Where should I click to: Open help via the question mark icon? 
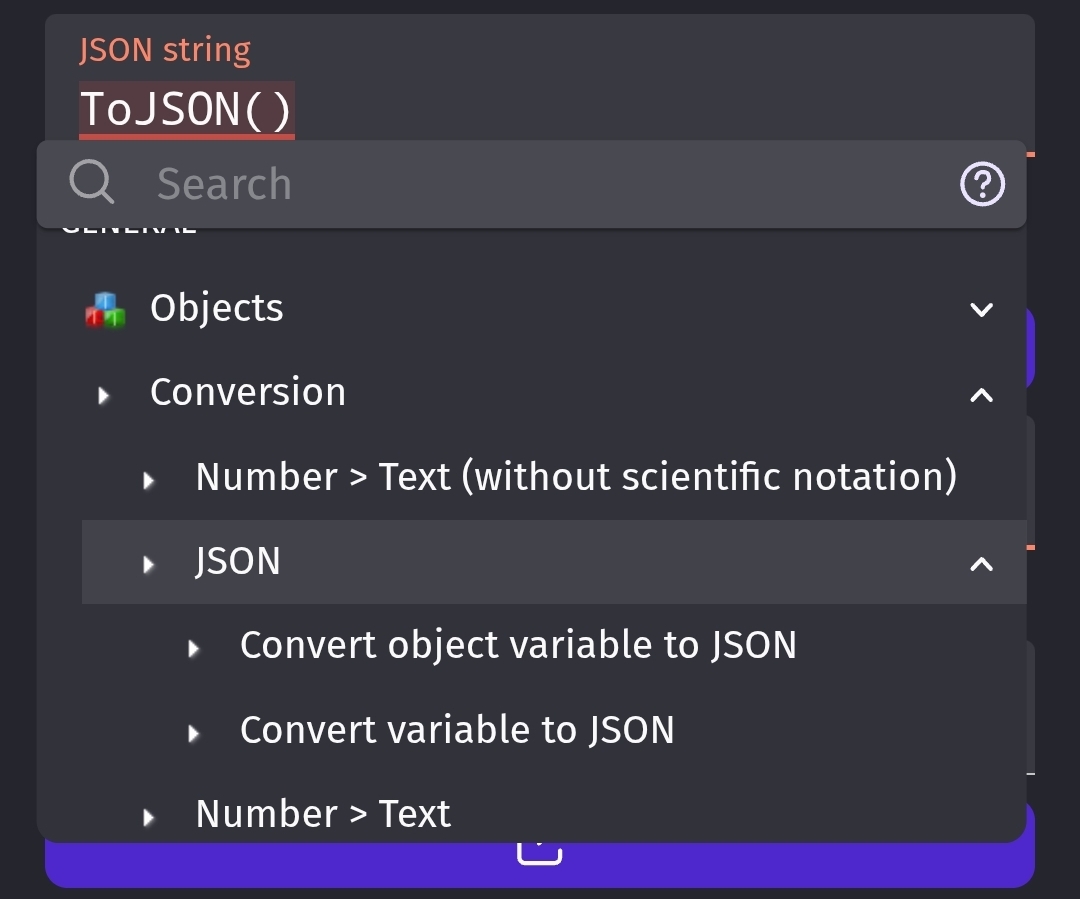tap(982, 184)
